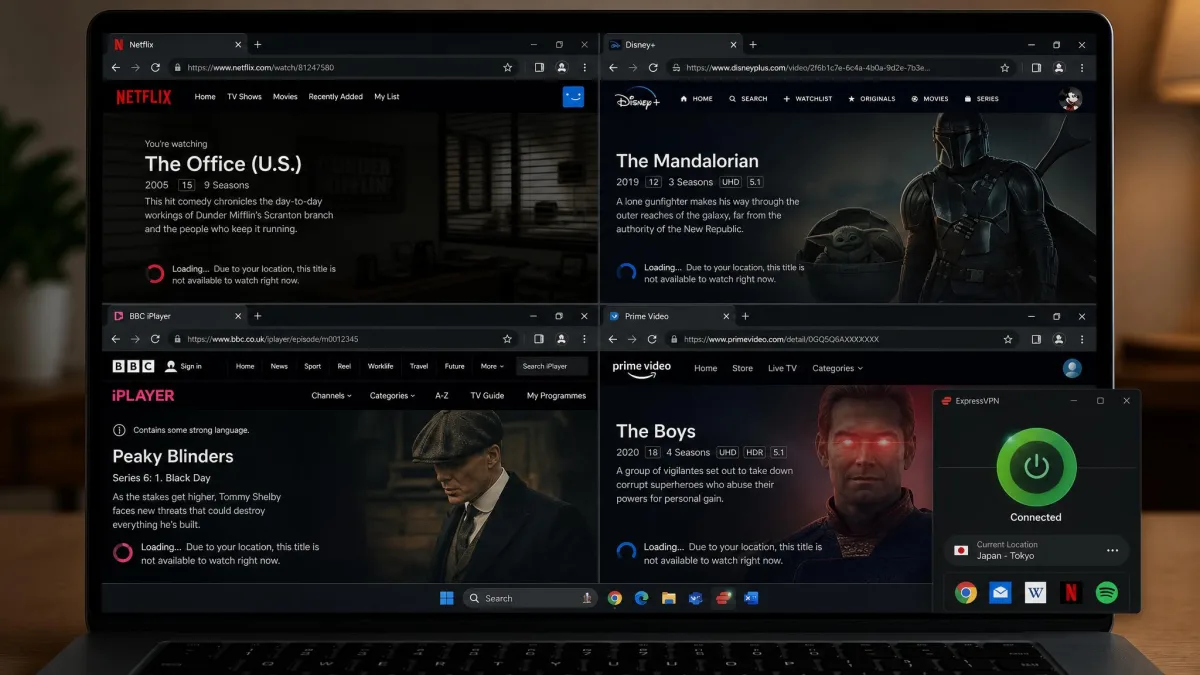Open Chrome's three-dot menu in BBC iPlayer window
The image size is (1200, 675).
point(585,339)
